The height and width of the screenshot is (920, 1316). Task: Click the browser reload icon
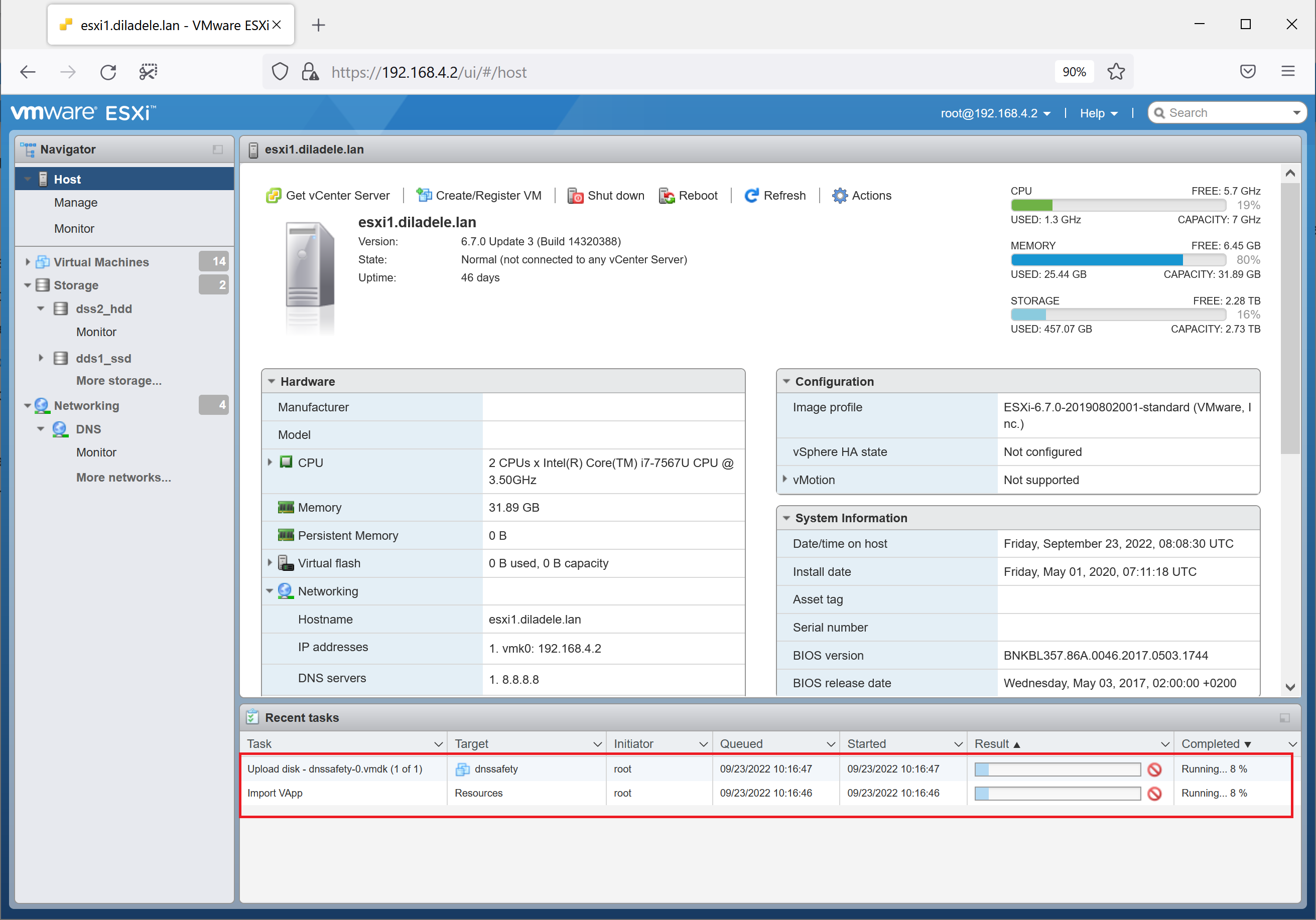108,72
